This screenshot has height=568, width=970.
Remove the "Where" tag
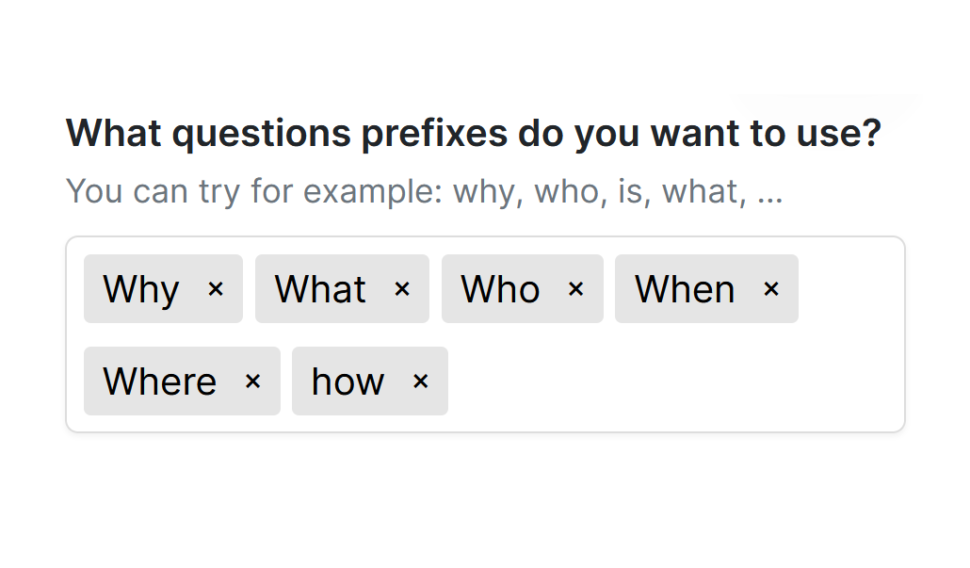click(252, 381)
